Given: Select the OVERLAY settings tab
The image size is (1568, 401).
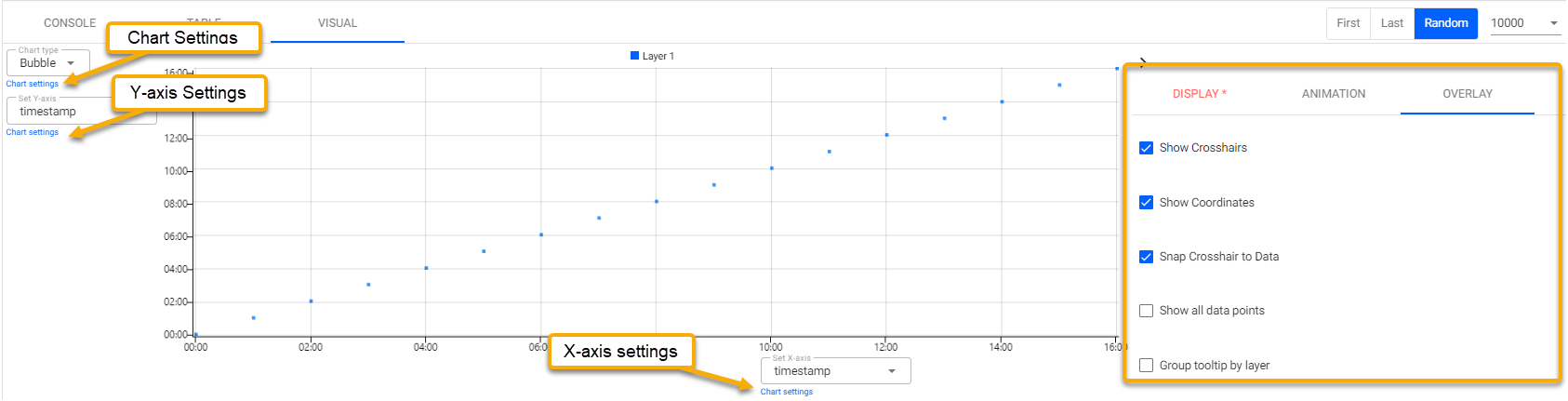Looking at the screenshot, I should point(1468,94).
